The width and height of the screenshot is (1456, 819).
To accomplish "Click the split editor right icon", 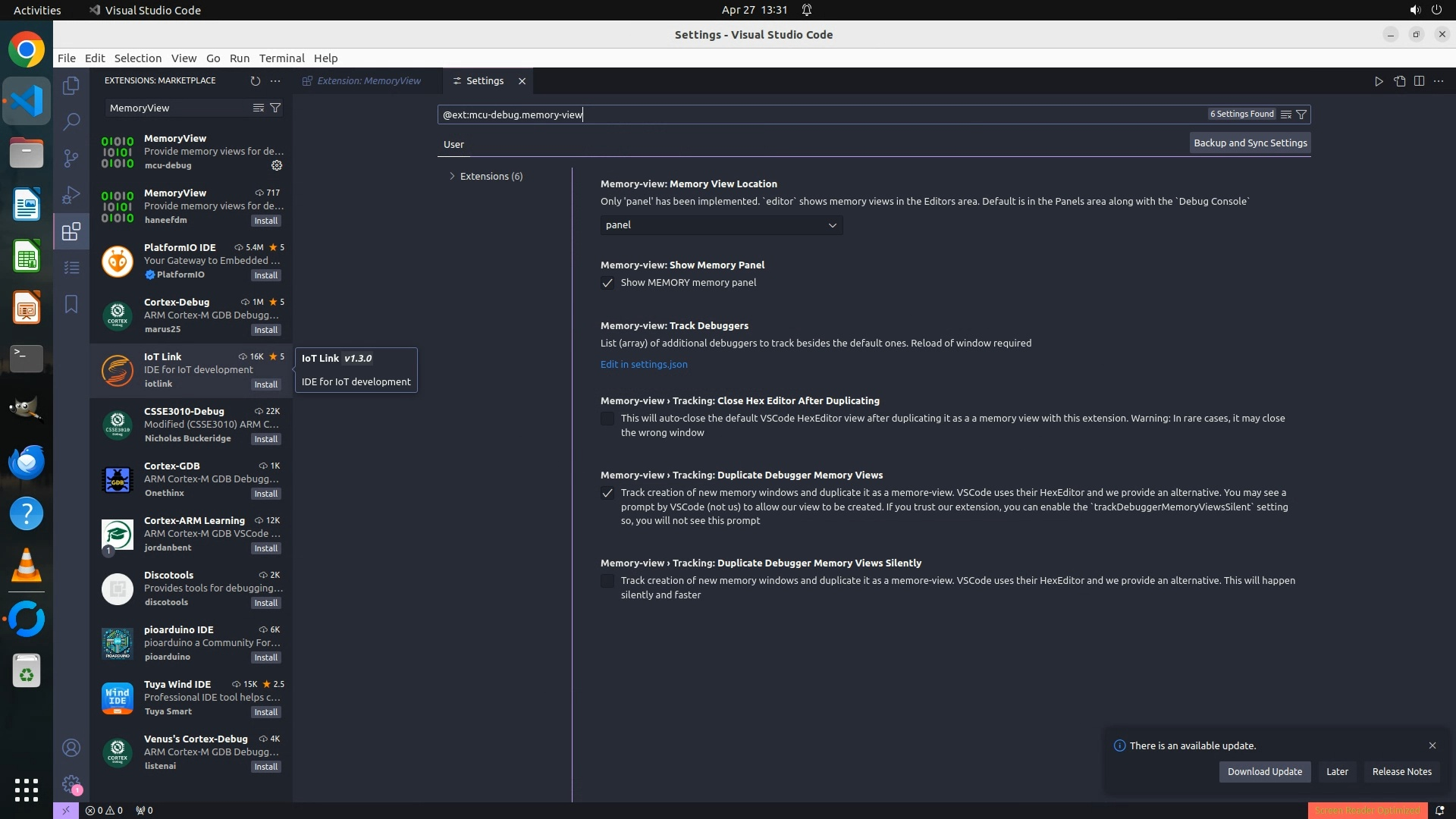I will 1419,81.
